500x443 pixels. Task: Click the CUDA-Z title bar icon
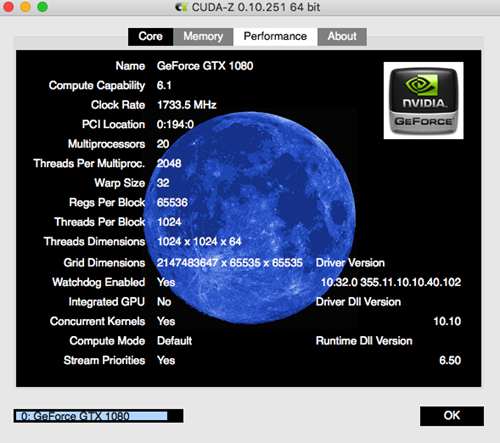click(181, 7)
